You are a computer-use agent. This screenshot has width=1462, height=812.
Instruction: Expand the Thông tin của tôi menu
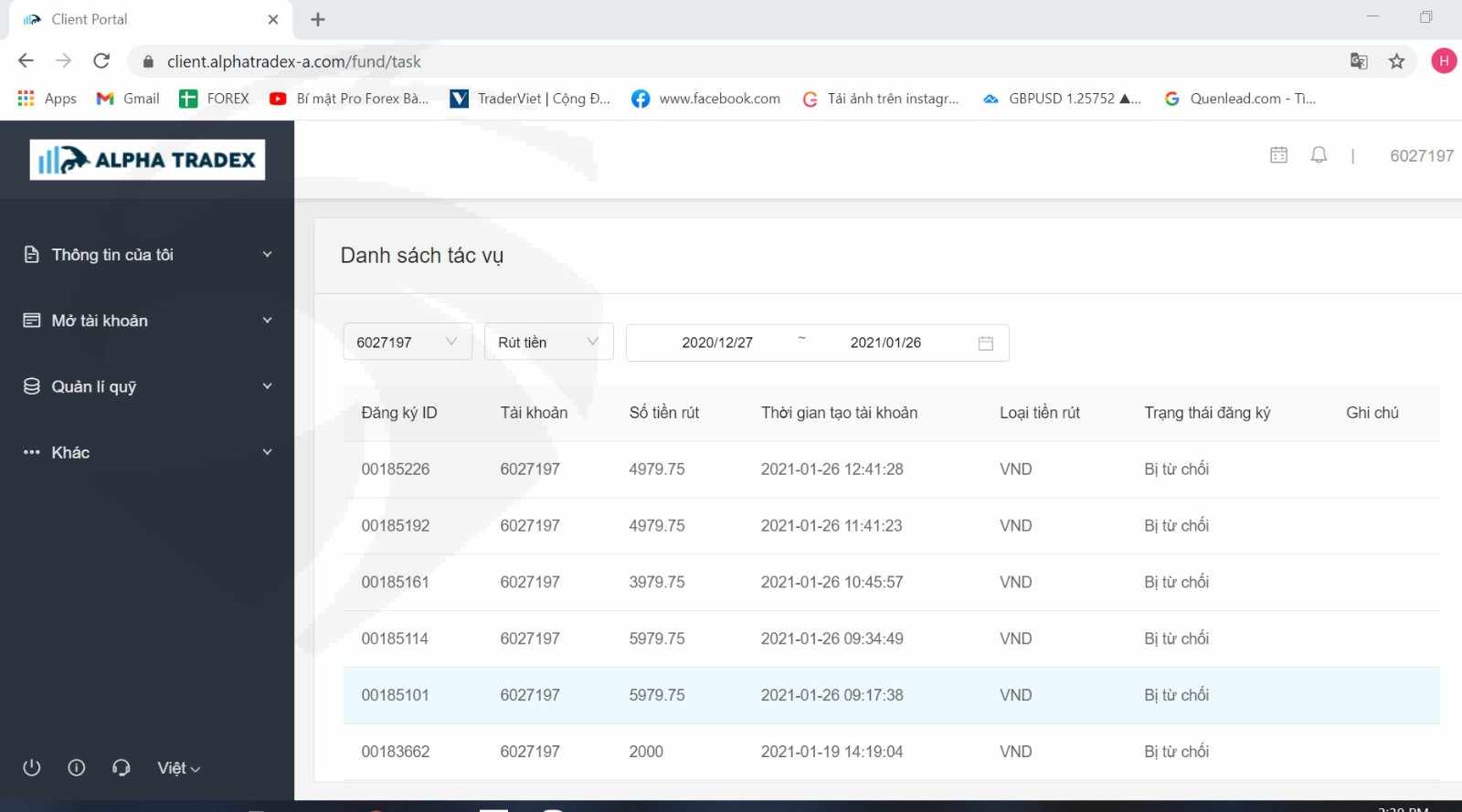(147, 255)
